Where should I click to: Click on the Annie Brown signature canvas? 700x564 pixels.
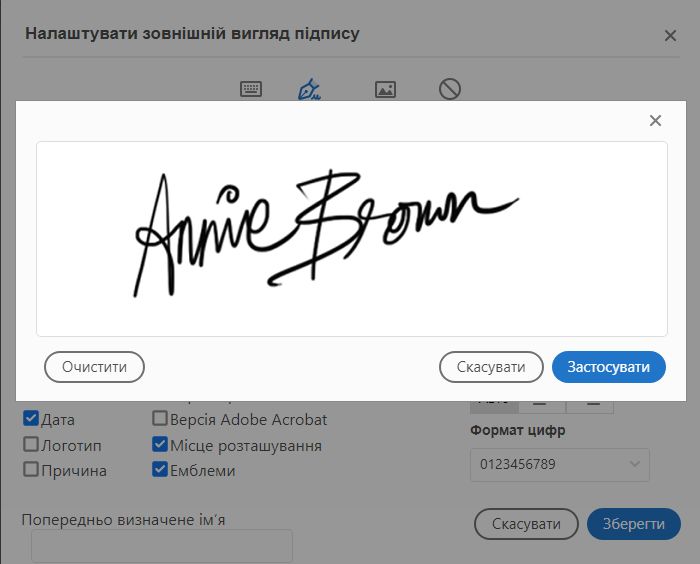pyautogui.click(x=352, y=239)
